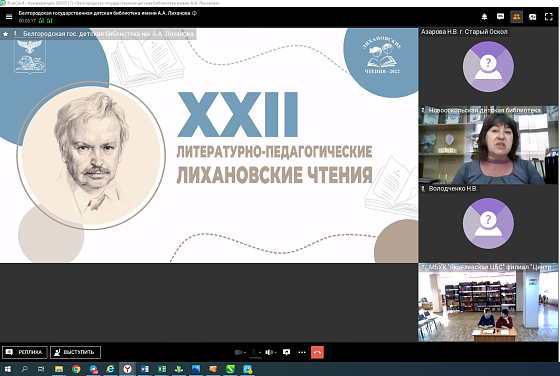The image size is (560, 376).
Task: Open the video layout icon
Action: (x=532, y=16)
